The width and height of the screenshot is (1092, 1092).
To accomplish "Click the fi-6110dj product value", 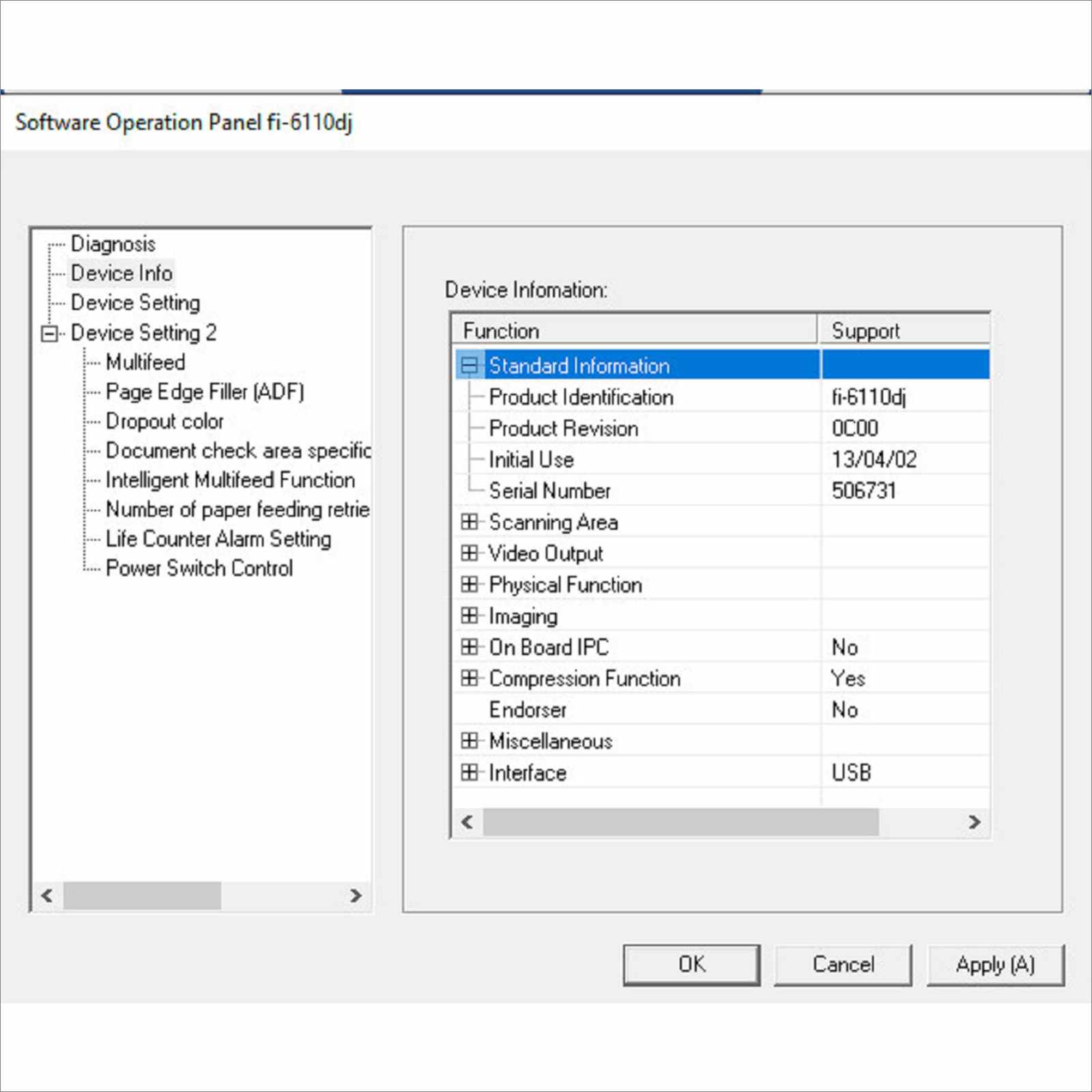I will coord(868,397).
